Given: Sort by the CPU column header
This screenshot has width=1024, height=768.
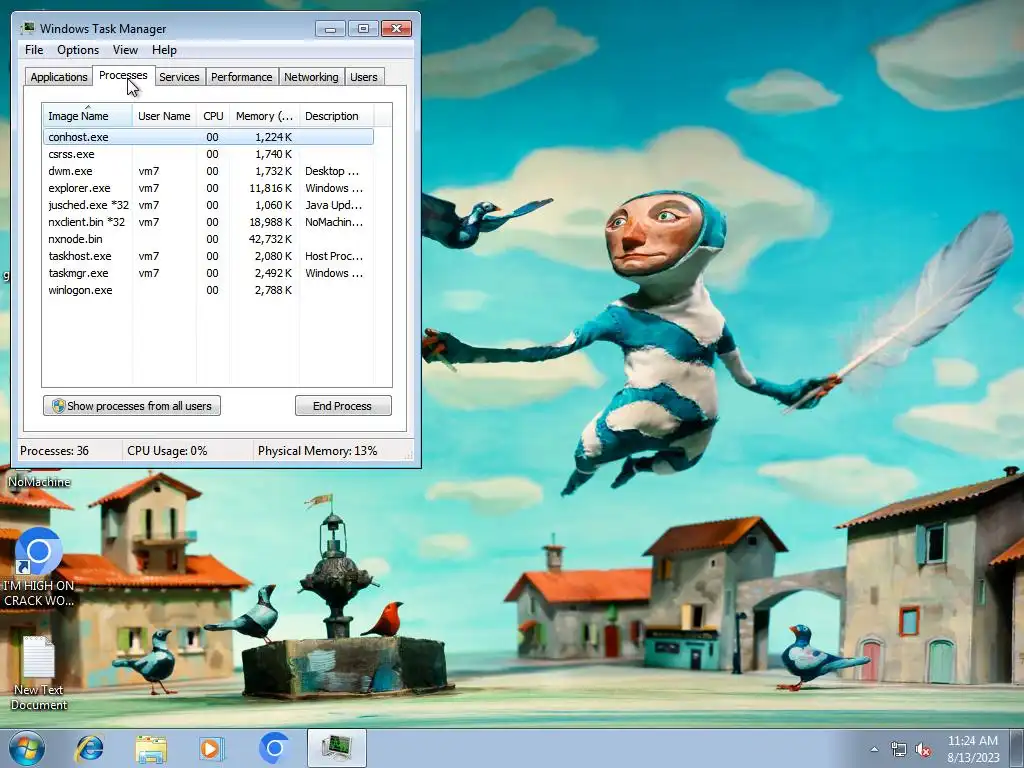Looking at the screenshot, I should click(x=213, y=116).
